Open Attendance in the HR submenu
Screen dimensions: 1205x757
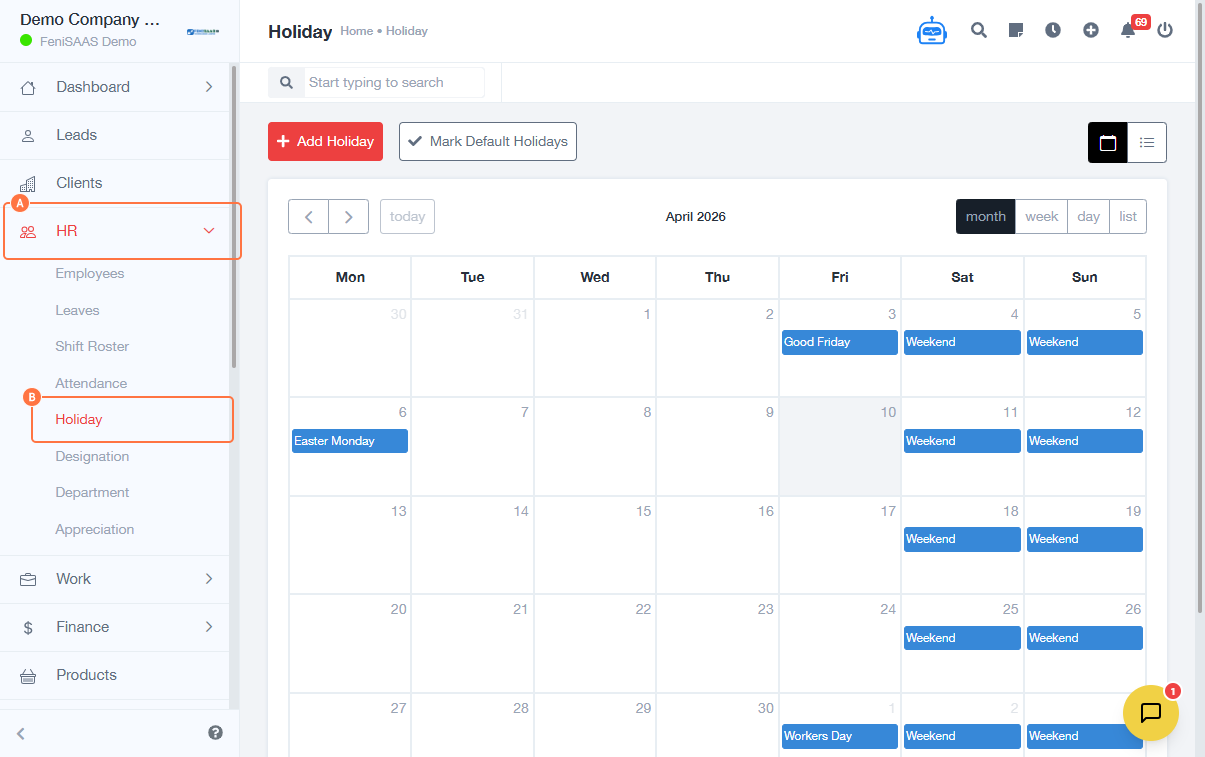(91, 383)
